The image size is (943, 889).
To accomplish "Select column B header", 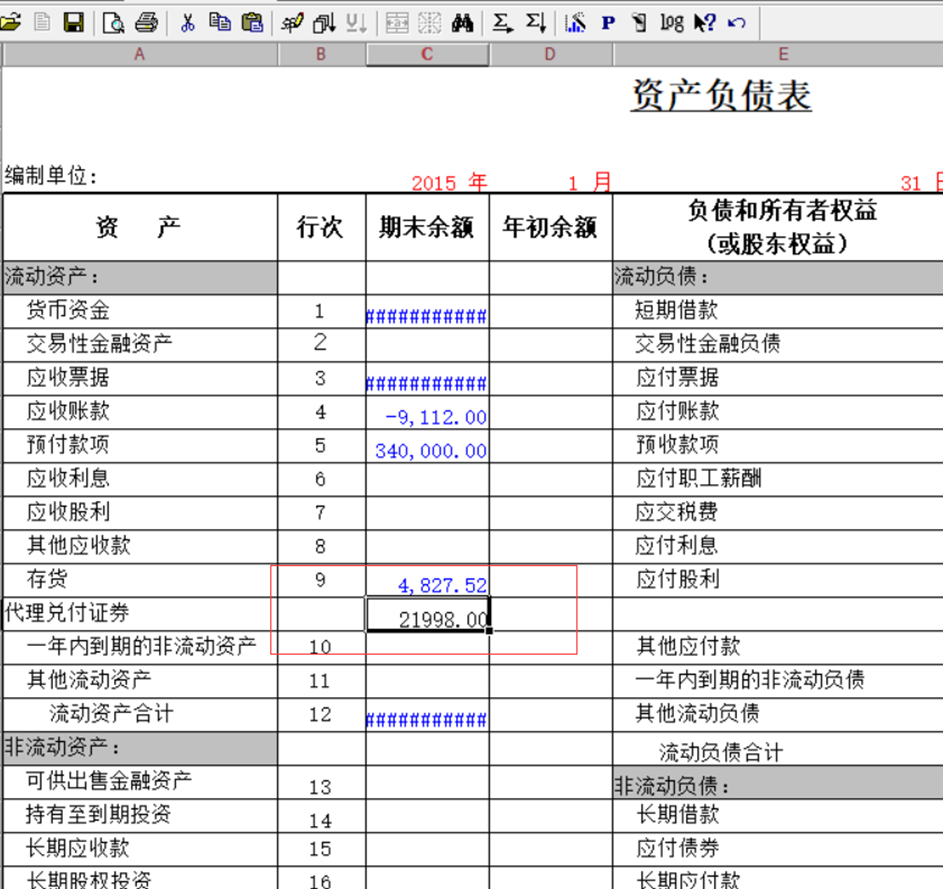I will [321, 54].
